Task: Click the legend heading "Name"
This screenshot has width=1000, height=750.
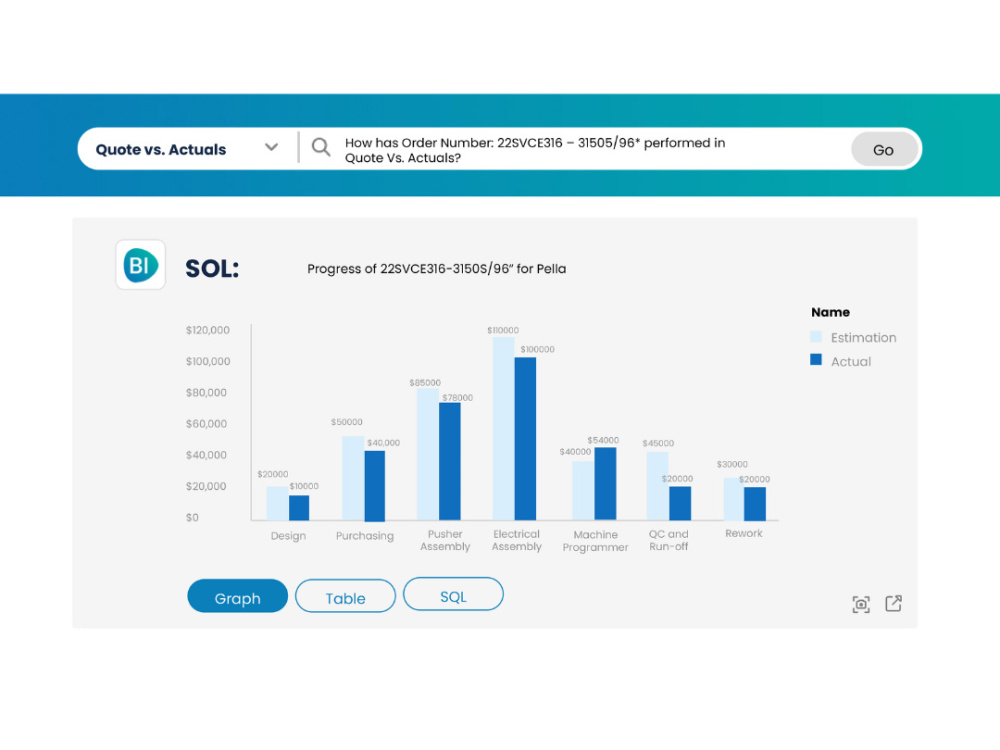Action: coord(830,312)
